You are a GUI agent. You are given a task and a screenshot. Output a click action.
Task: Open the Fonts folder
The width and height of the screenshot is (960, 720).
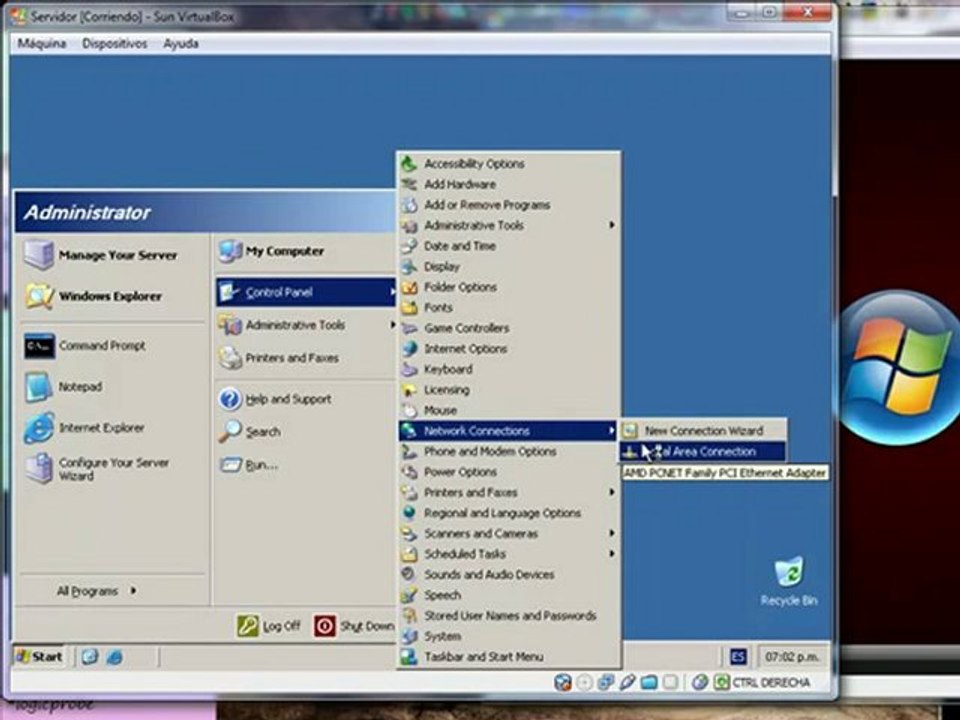click(x=509, y=307)
